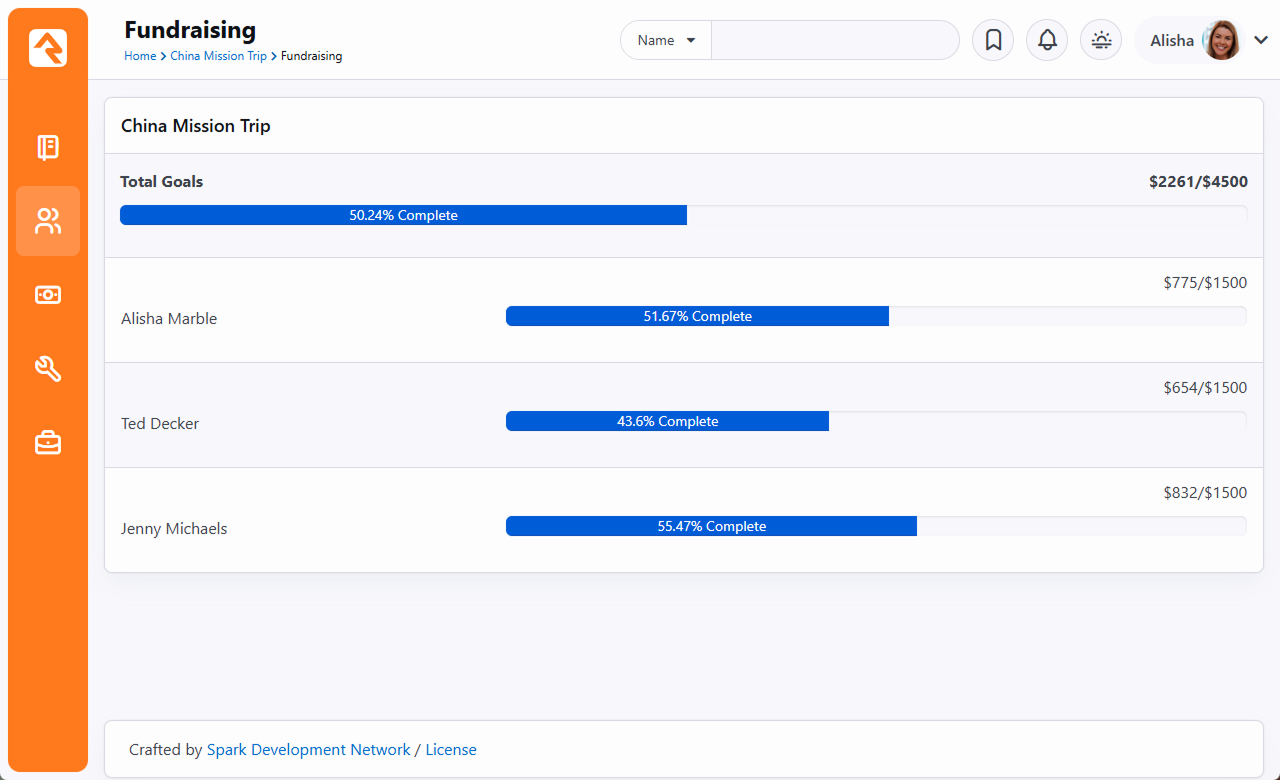The width and height of the screenshot is (1280, 780).
Task: Open the License footer link
Action: [451, 749]
